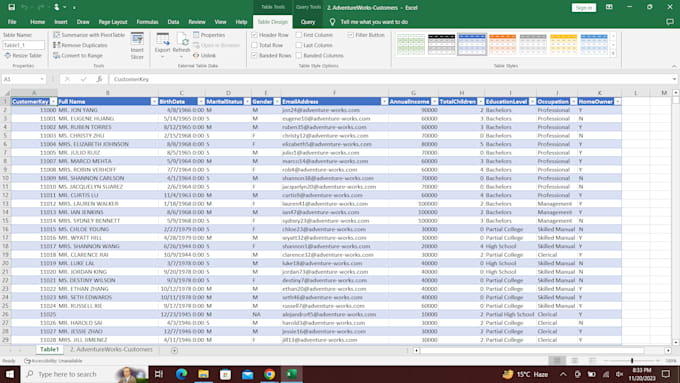Expand the Name Box dropdown arrow
680x383 pixels.
point(42,79)
